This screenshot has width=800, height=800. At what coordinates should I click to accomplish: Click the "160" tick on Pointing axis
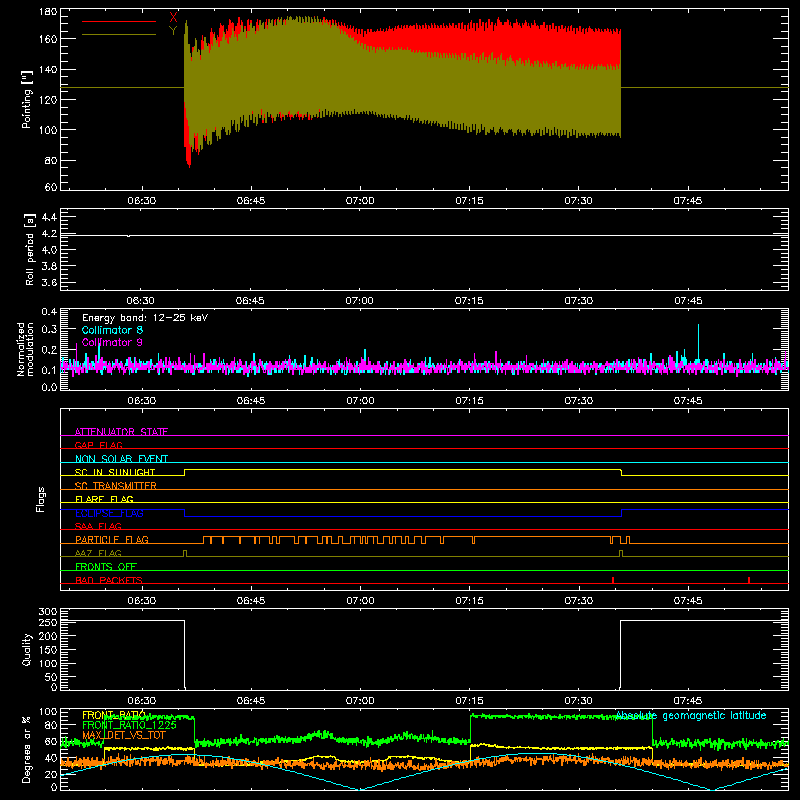pyautogui.click(x=48, y=39)
